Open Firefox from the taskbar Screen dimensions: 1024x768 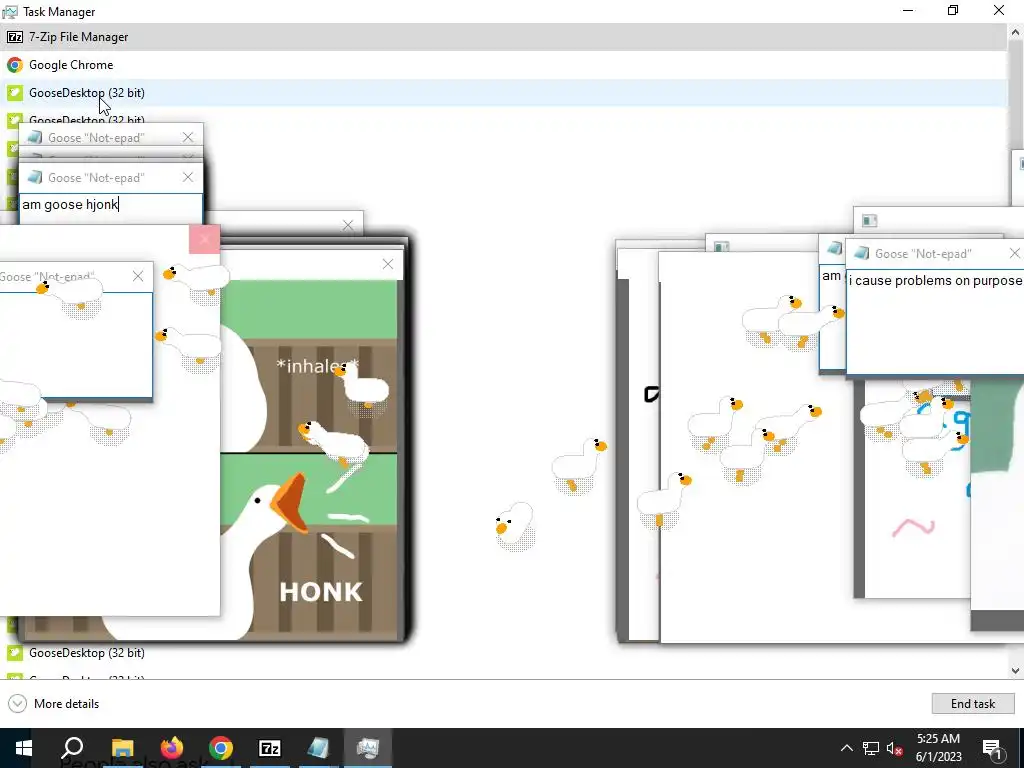click(172, 748)
